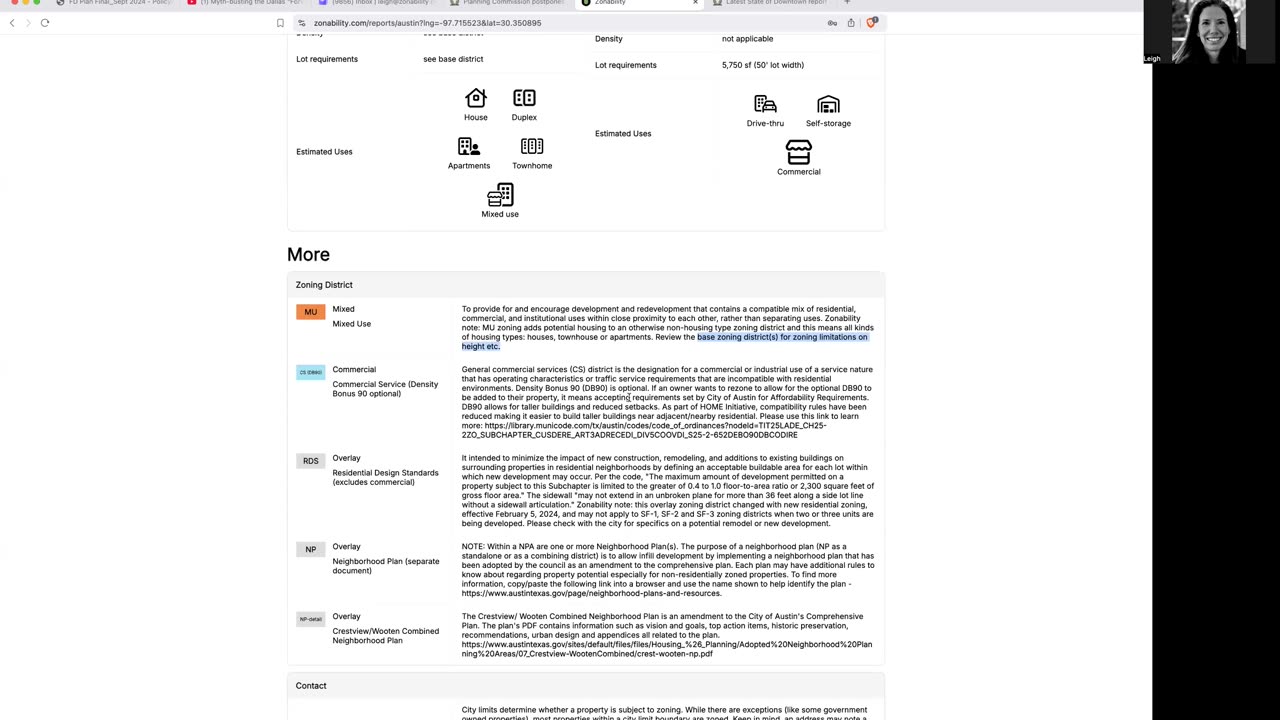The image size is (1280, 720).
Task: Click 'Crestview/Wooten Combined Neighborhood Plan' label
Action: (385, 636)
